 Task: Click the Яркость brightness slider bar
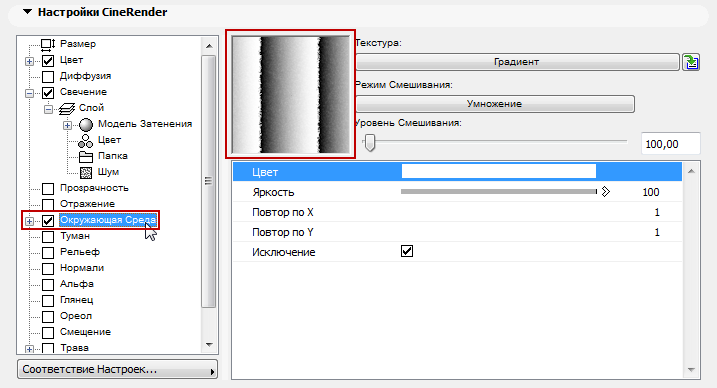coord(499,191)
